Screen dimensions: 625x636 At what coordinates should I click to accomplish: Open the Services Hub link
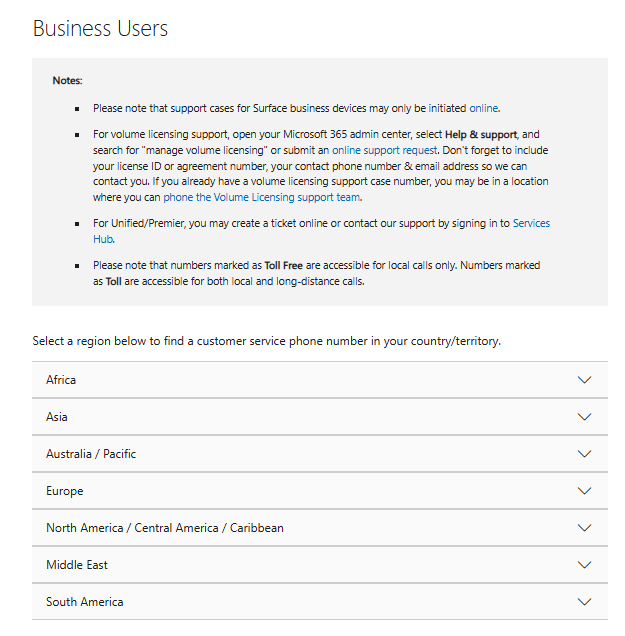click(x=530, y=223)
